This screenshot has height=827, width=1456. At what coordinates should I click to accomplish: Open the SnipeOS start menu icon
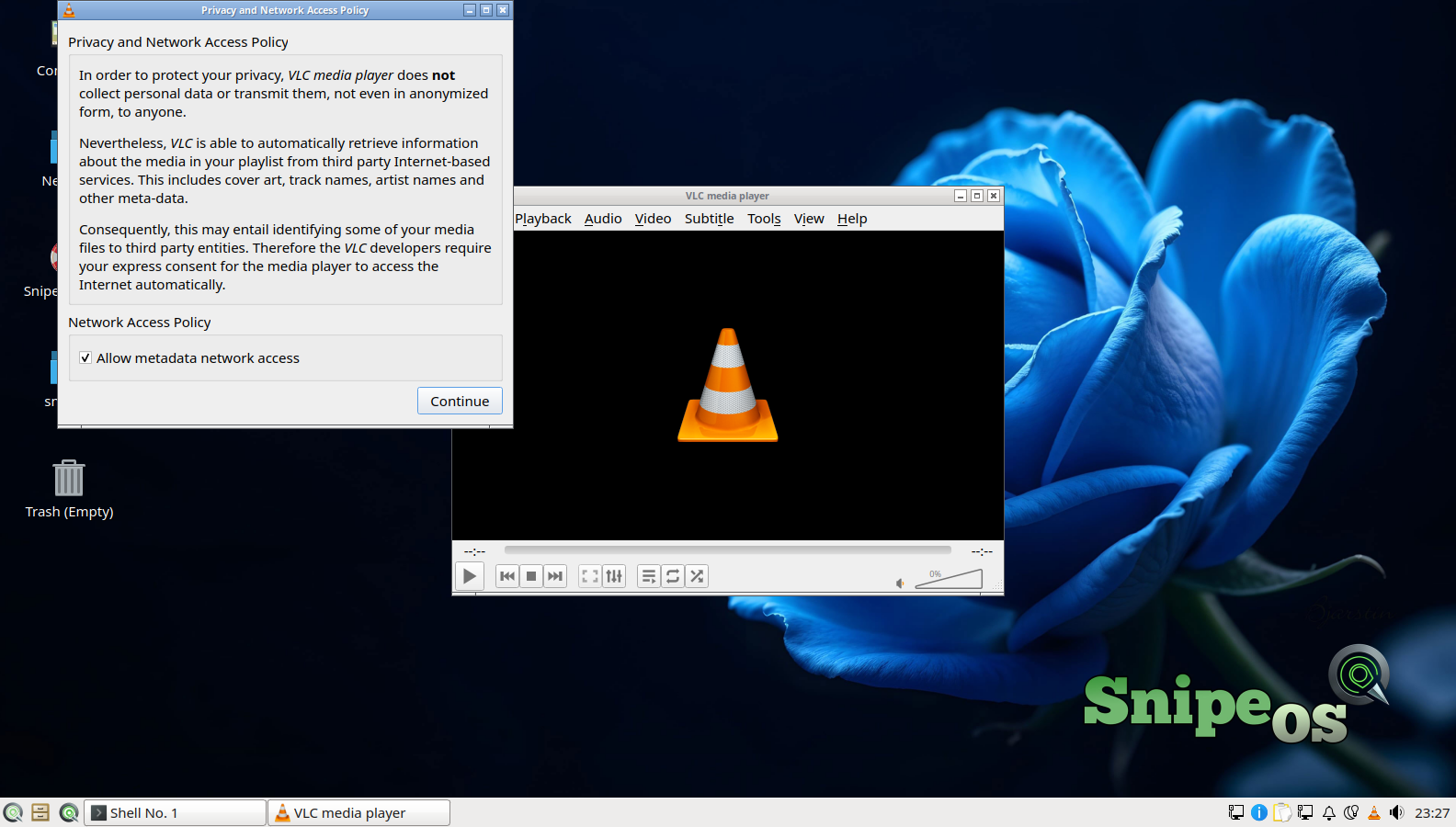coord(13,812)
